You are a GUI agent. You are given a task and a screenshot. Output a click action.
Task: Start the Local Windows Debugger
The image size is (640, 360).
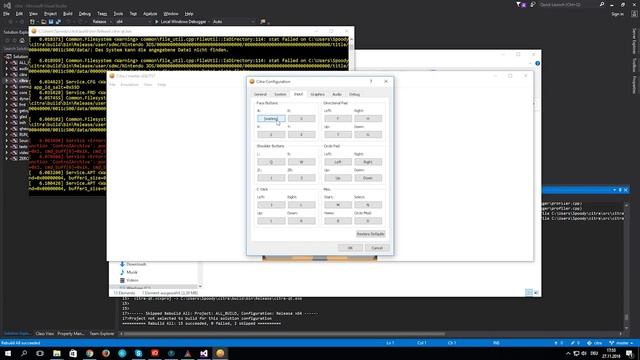point(182,22)
